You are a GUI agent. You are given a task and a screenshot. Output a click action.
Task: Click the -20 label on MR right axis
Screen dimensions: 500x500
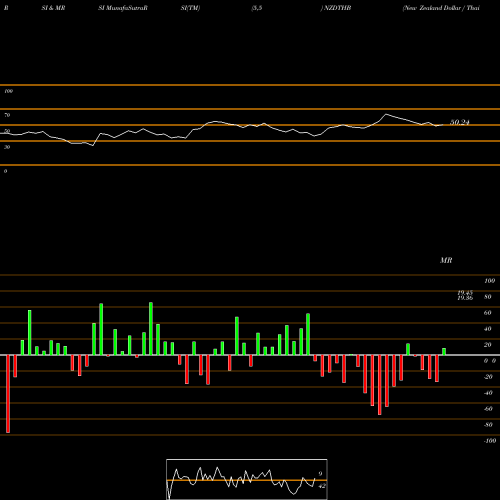[488, 377]
